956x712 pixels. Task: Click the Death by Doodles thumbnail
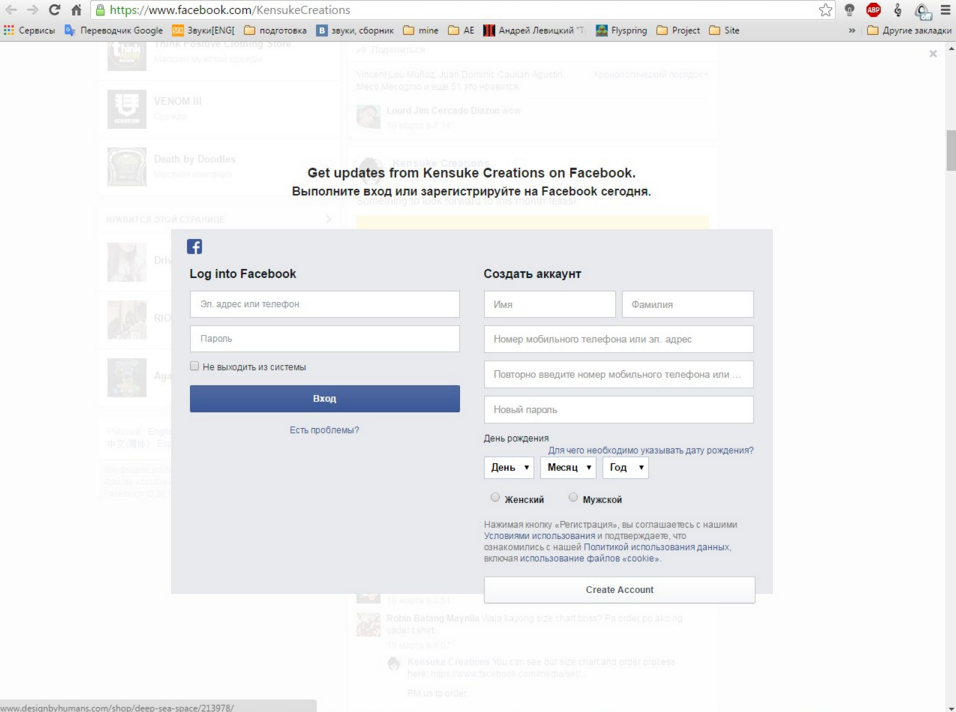coord(127,166)
